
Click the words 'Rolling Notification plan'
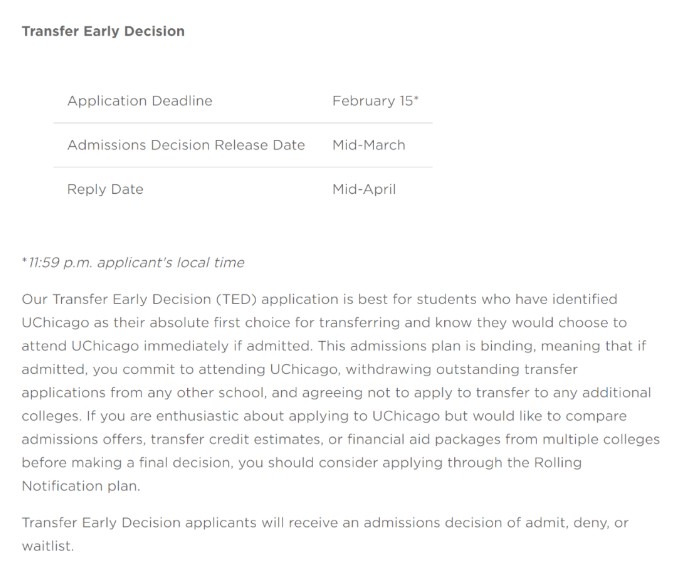[301, 474]
